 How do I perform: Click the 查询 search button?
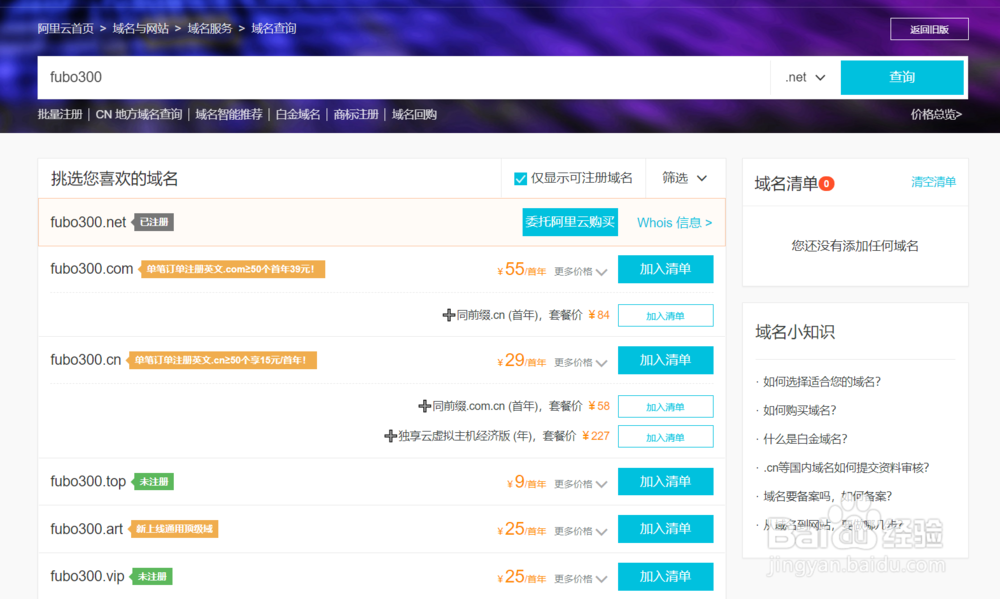902,77
